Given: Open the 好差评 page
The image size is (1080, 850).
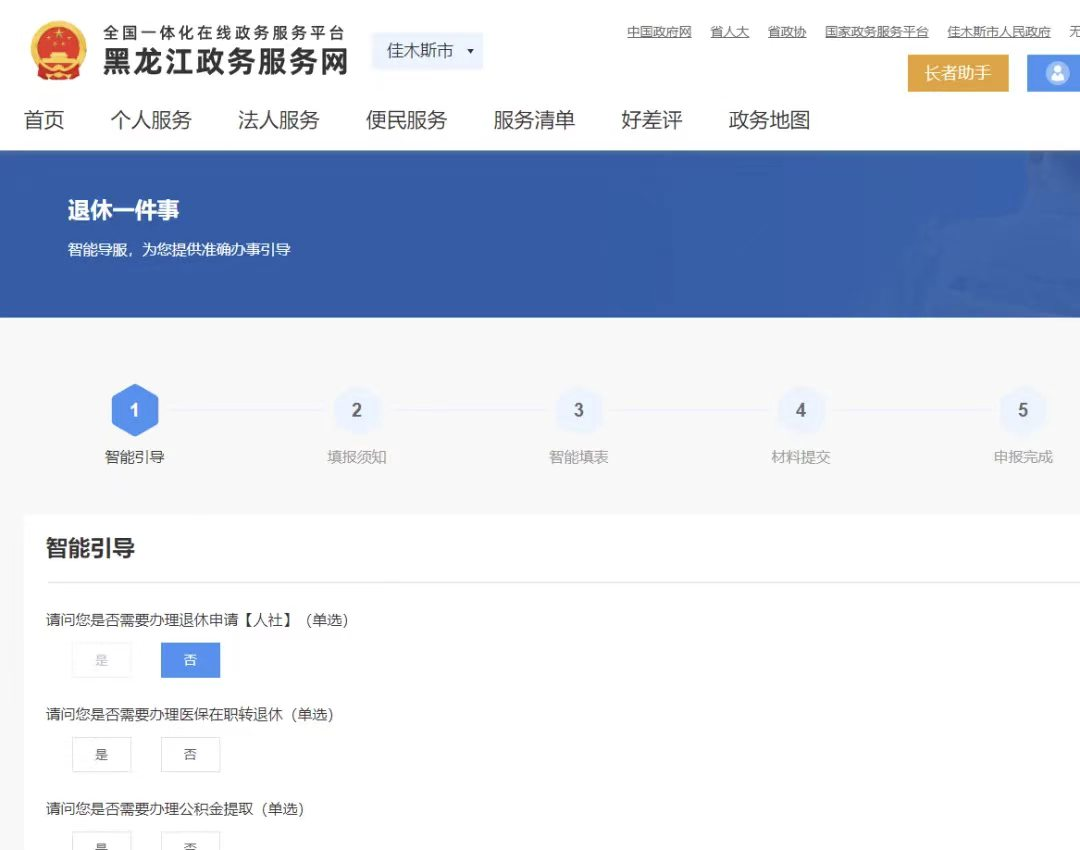Looking at the screenshot, I should (x=652, y=121).
